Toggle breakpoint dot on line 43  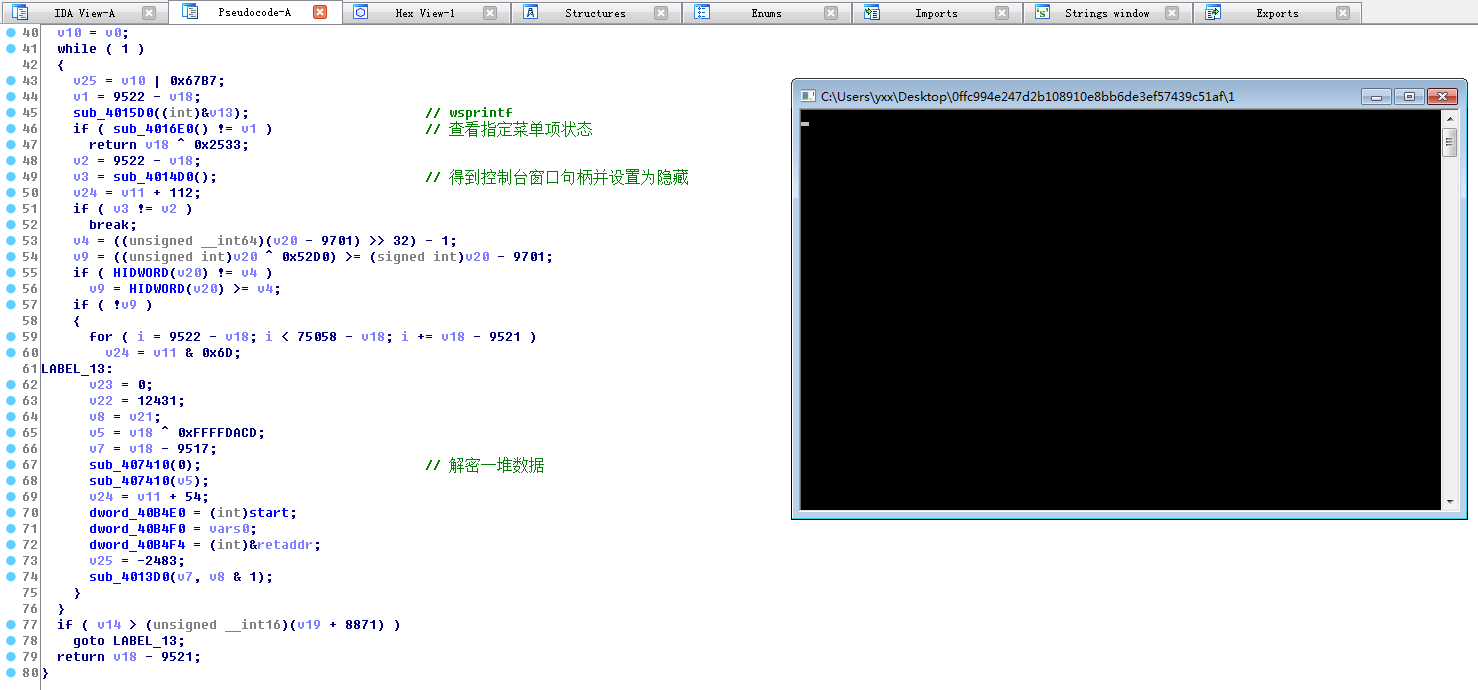pyautogui.click(x=10, y=80)
